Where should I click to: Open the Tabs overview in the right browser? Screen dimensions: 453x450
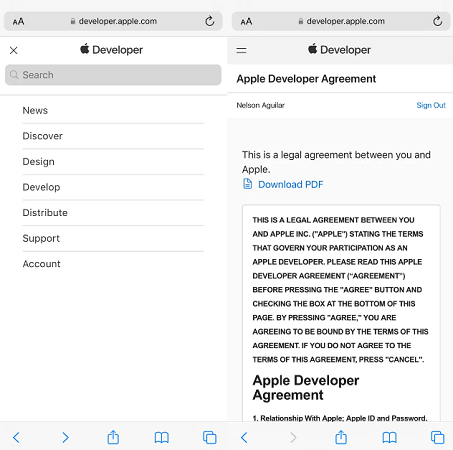coord(437,437)
